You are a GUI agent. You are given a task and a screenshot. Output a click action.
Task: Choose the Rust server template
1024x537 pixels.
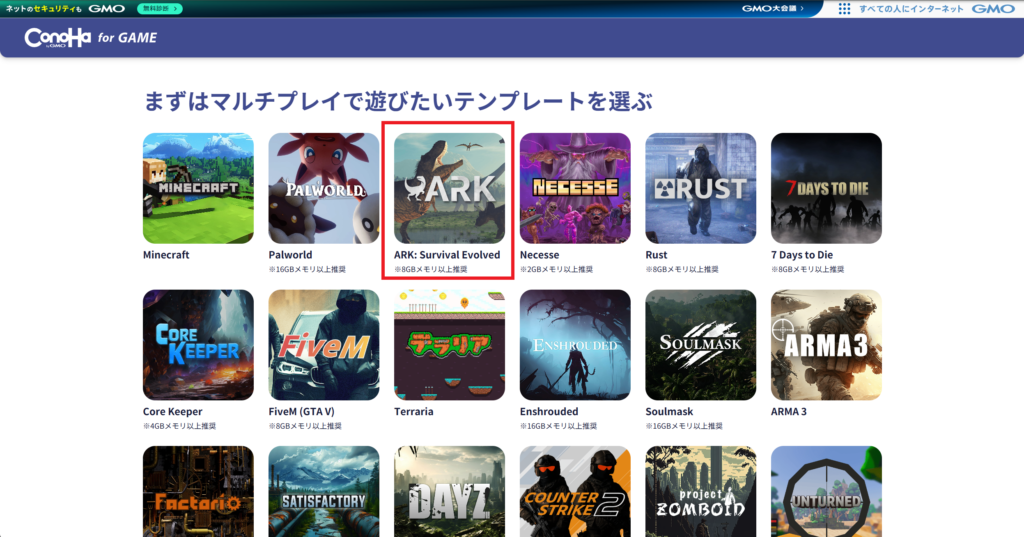pyautogui.click(x=700, y=188)
